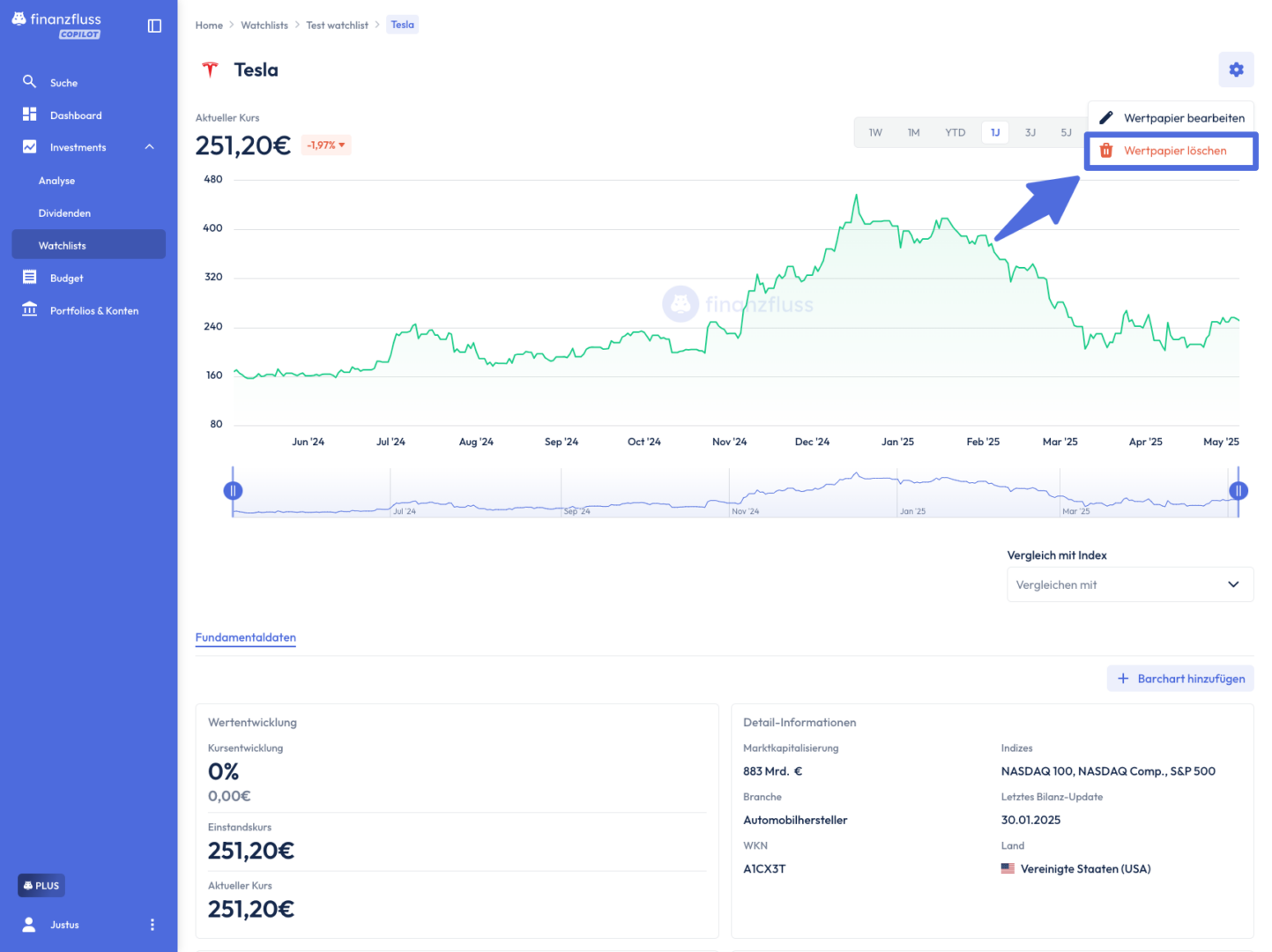Viewport: 1272px width, 952px height.
Task: Click the USA flag icon
Action: point(1008,868)
